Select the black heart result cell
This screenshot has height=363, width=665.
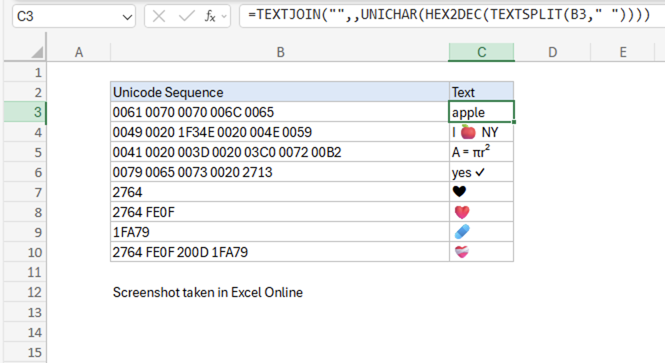coord(481,192)
